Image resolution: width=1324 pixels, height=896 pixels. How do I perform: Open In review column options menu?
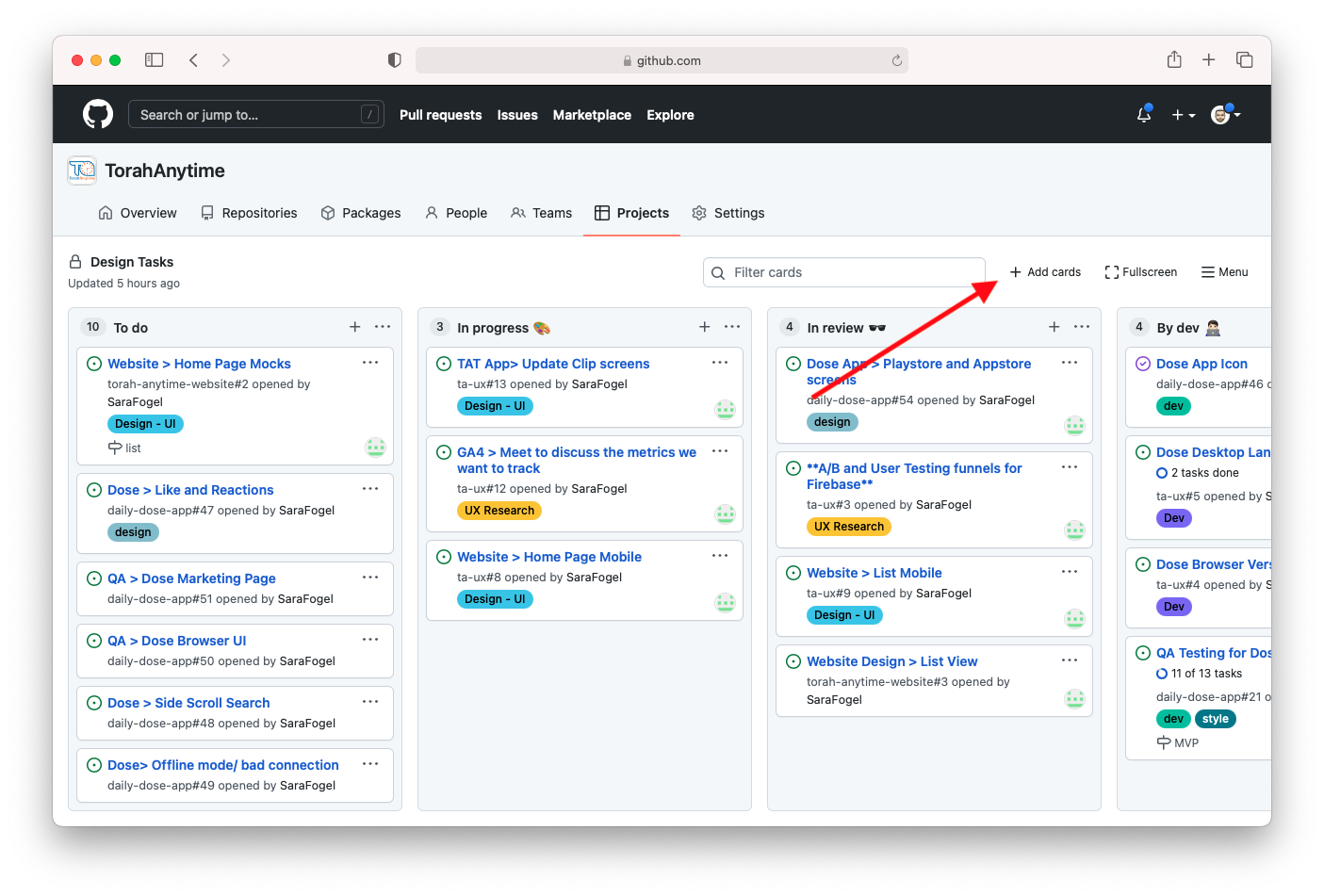(1082, 327)
